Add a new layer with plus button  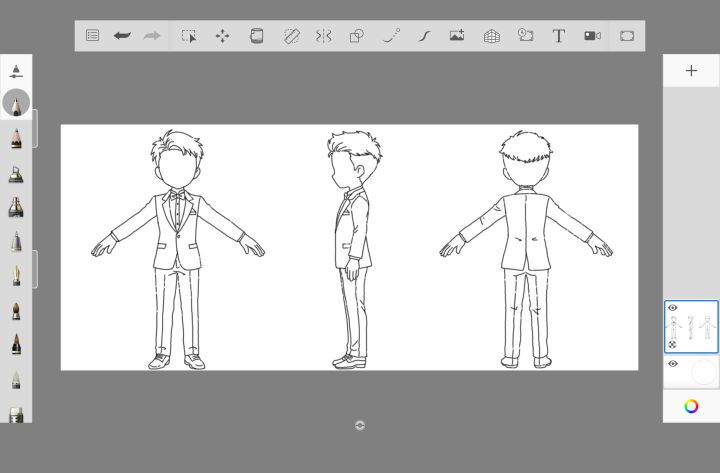coord(691,71)
